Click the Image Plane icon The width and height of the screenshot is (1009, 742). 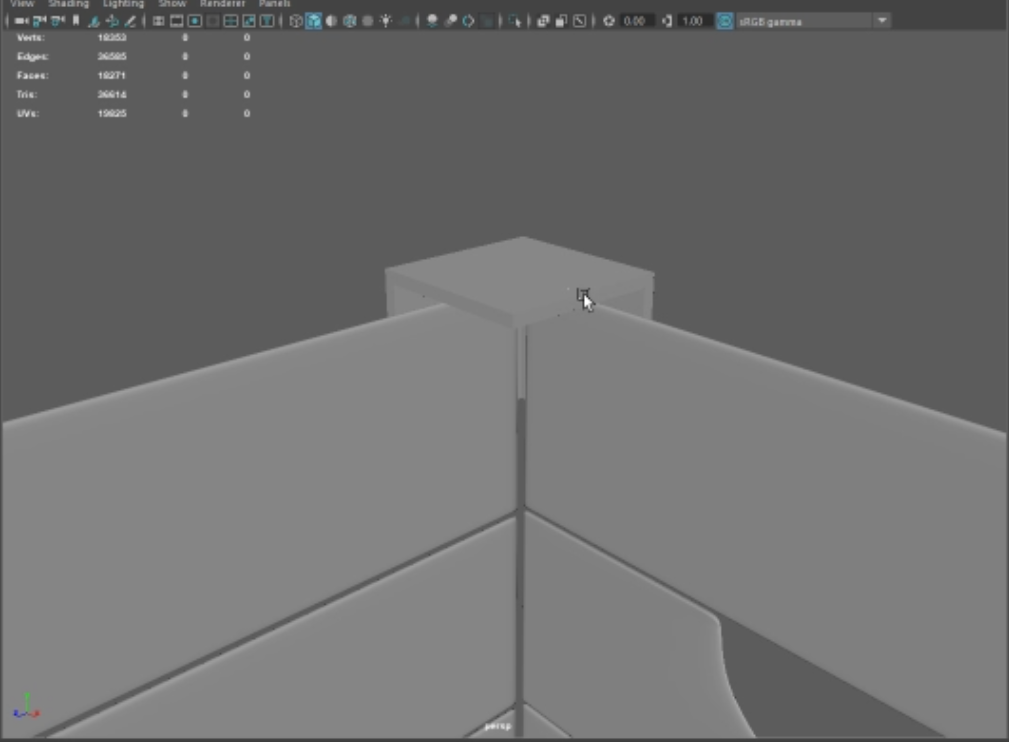click(x=94, y=20)
